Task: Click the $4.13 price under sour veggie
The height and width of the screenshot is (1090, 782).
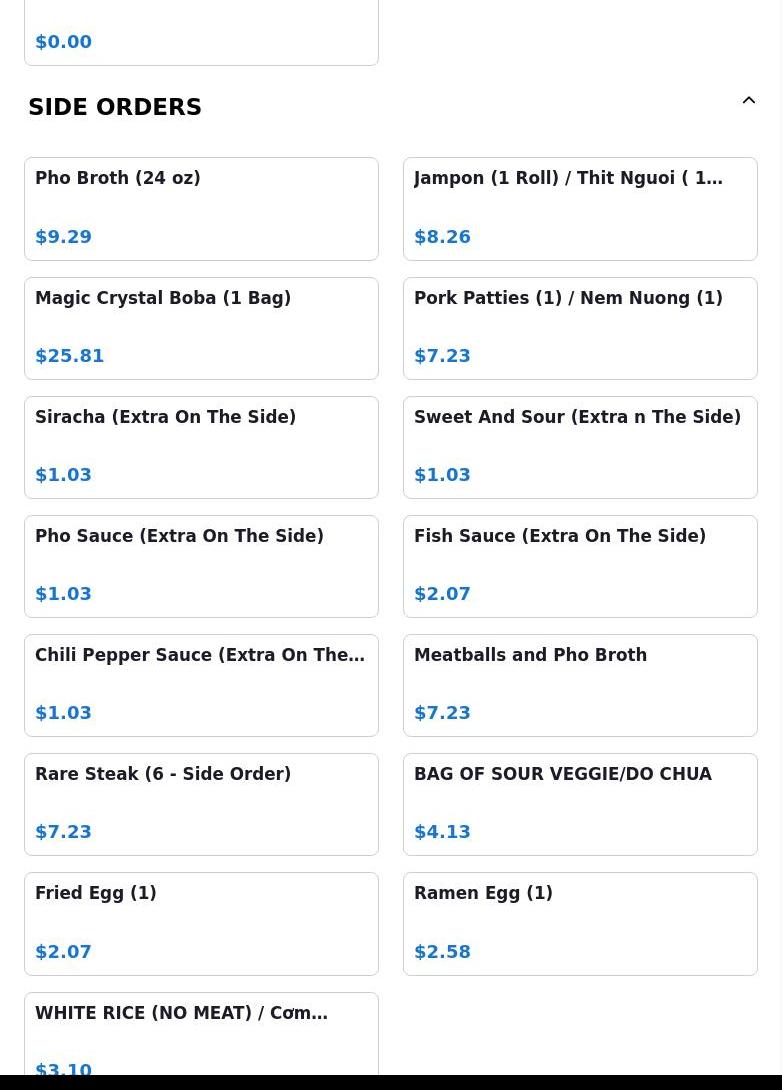Action: (442, 832)
